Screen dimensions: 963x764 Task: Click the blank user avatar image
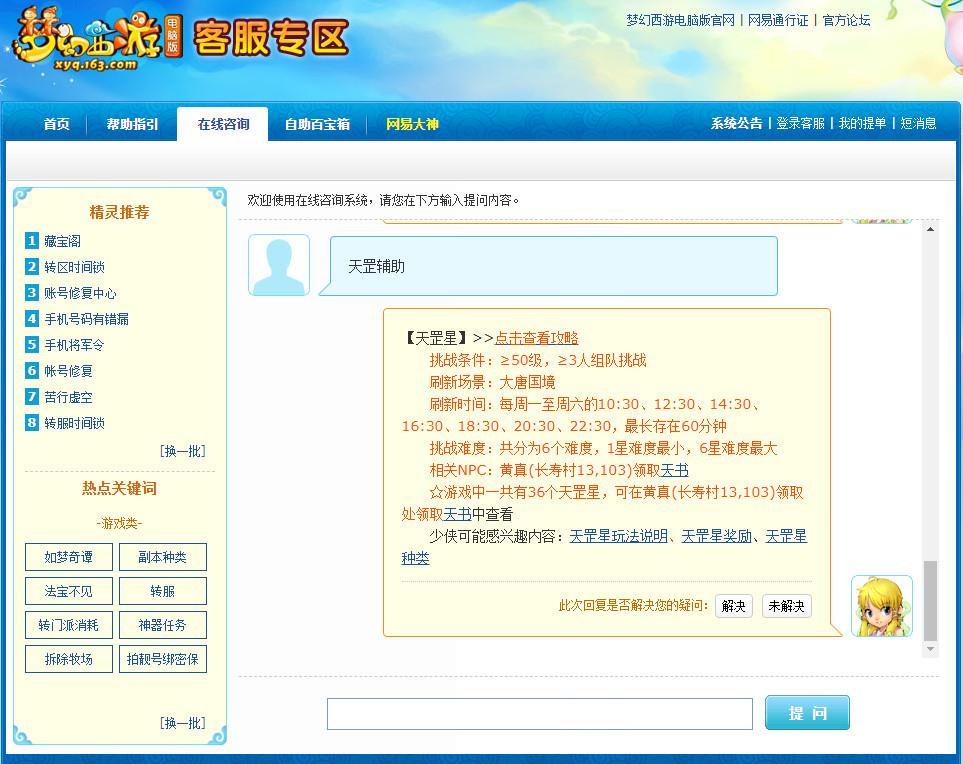tap(278, 263)
